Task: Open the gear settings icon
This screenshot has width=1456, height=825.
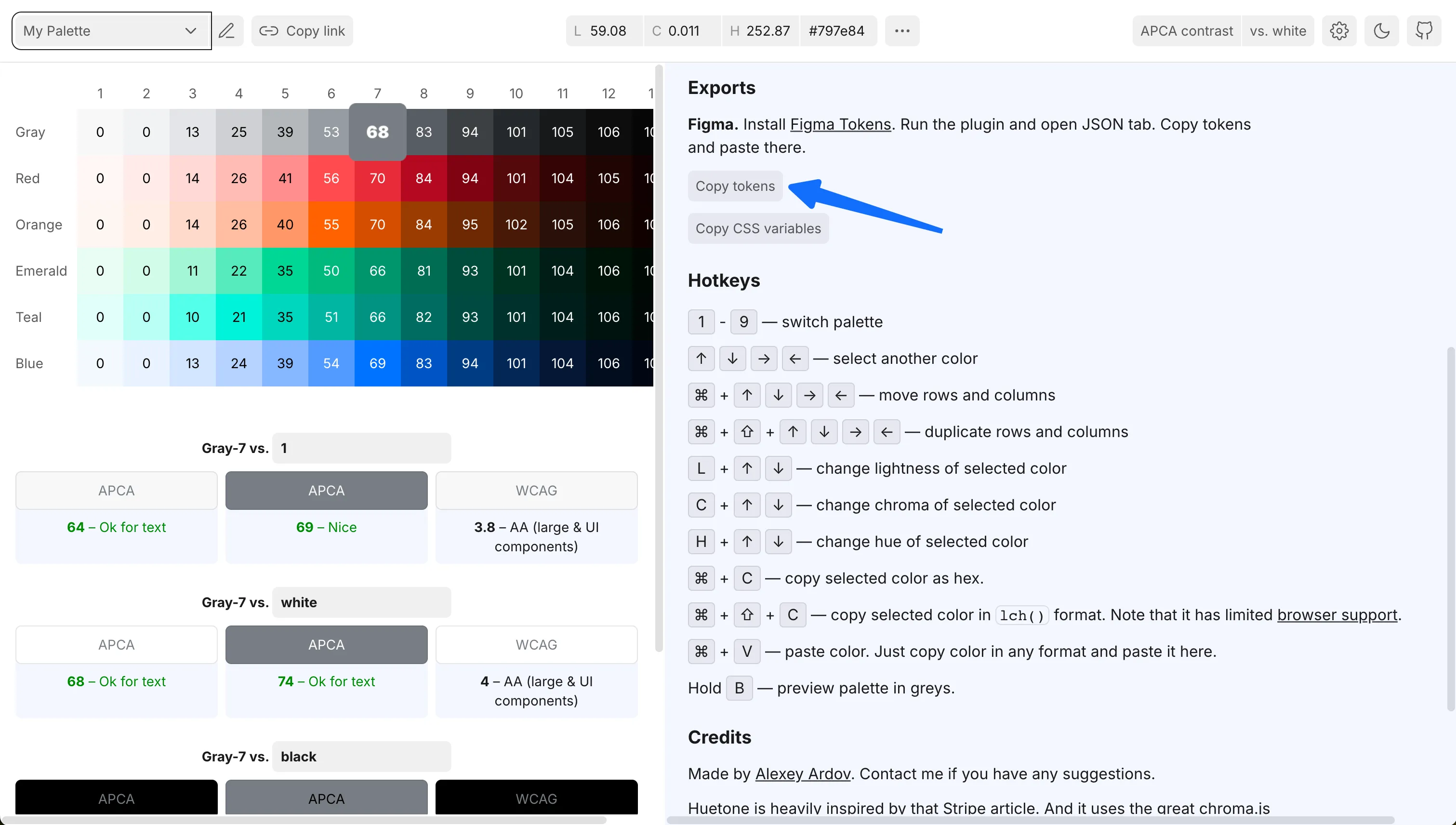Action: (x=1339, y=30)
